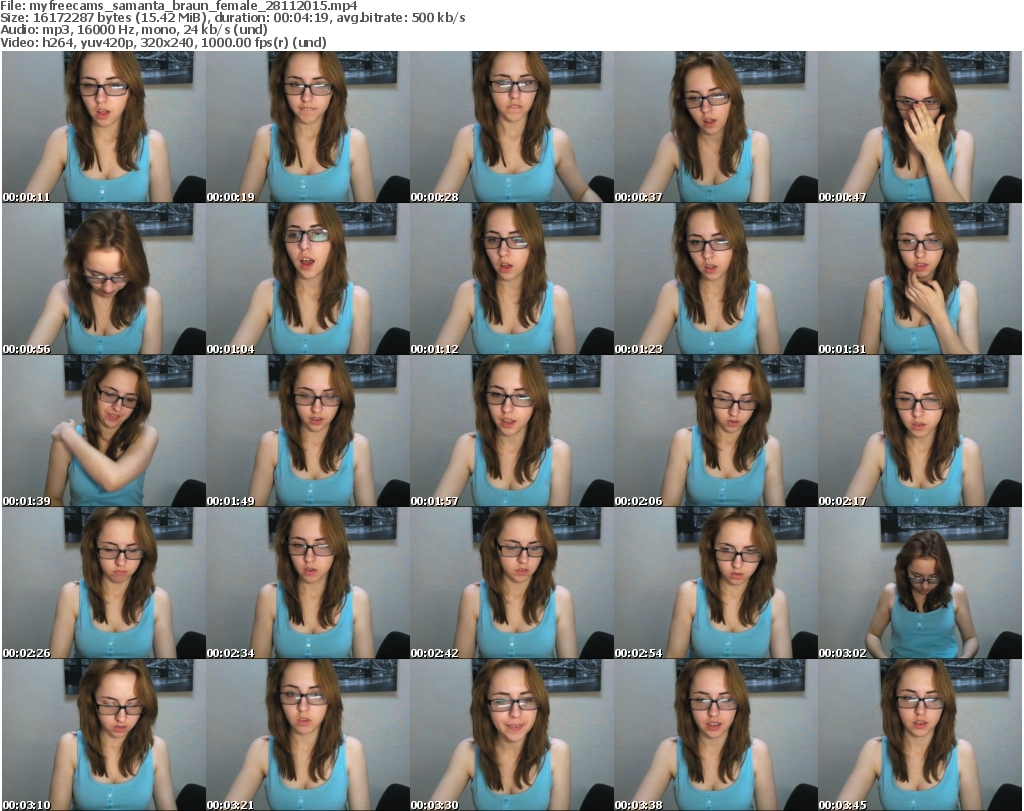This screenshot has height=811, width=1024.
Task: Select the thumbnail frame at 00:00:47
Action: click(x=920, y=127)
